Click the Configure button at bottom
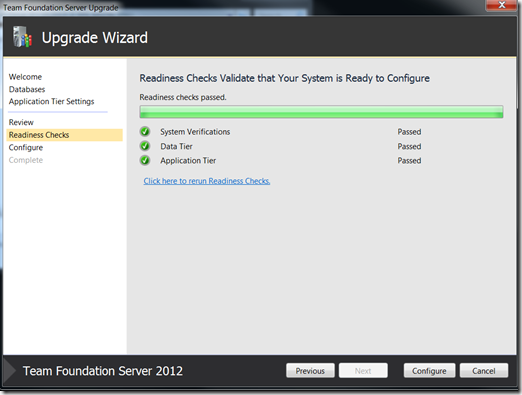The height and width of the screenshot is (395, 522). click(x=429, y=371)
